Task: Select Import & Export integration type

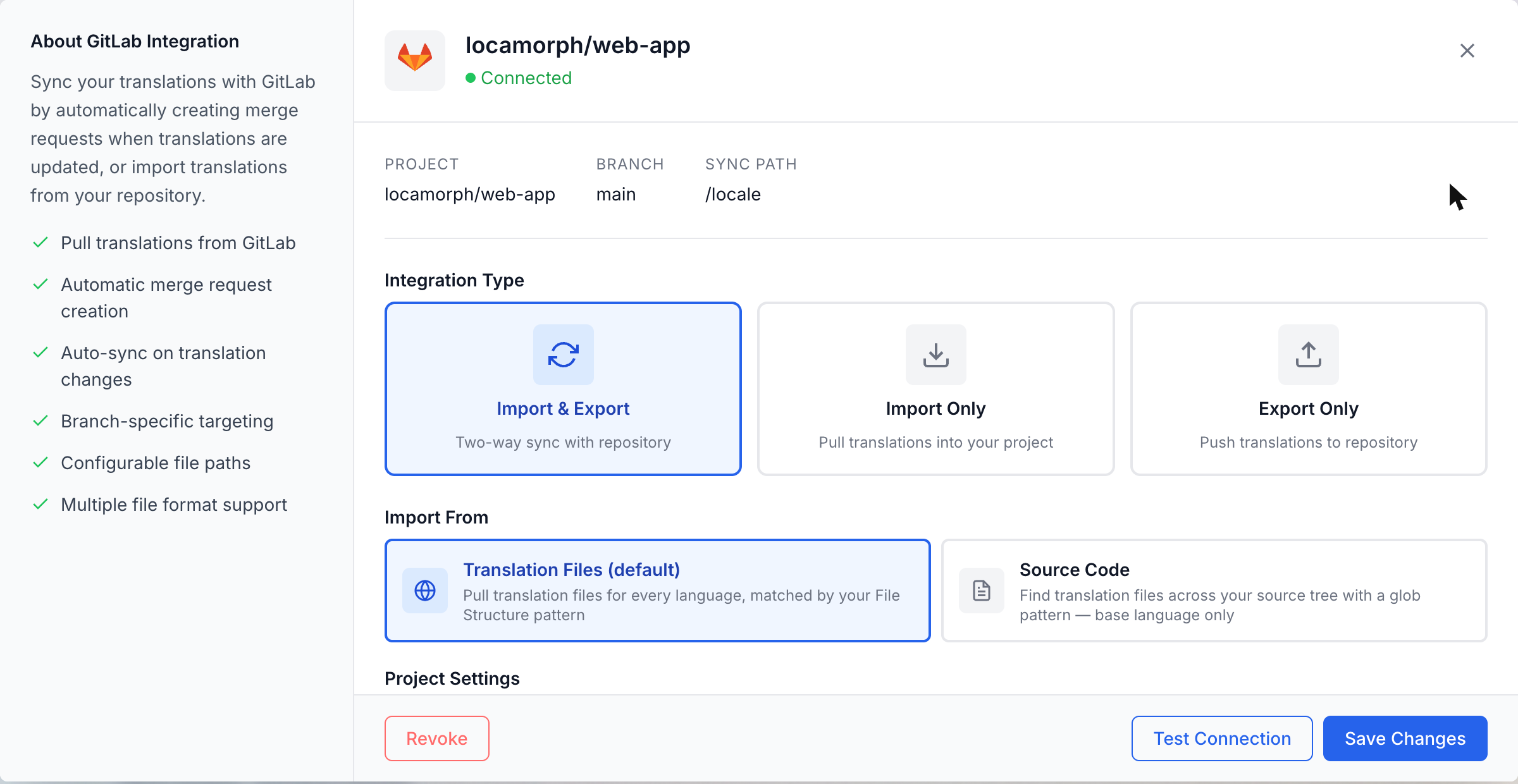Action: [563, 389]
